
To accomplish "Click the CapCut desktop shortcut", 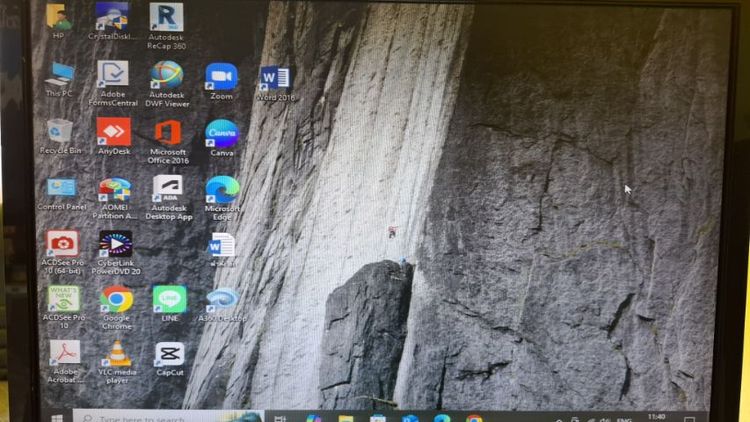I will point(170,359).
